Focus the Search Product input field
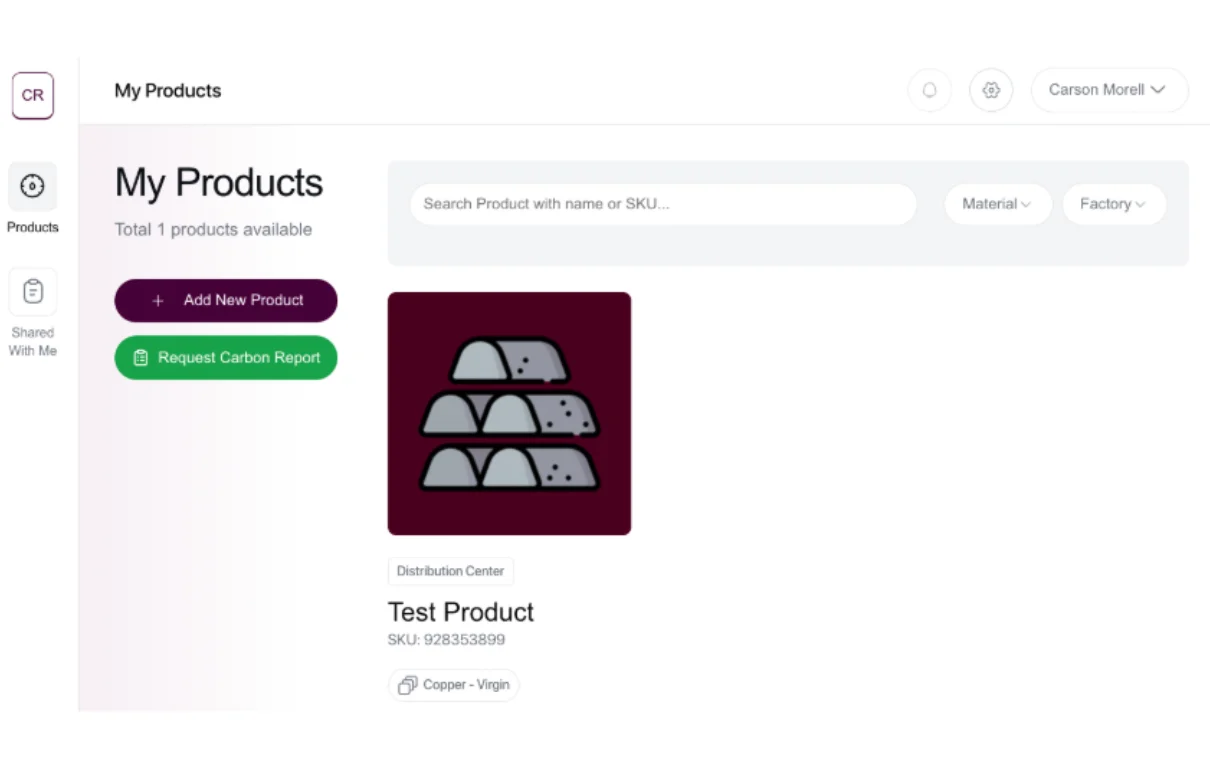The height and width of the screenshot is (768, 1210). point(663,204)
